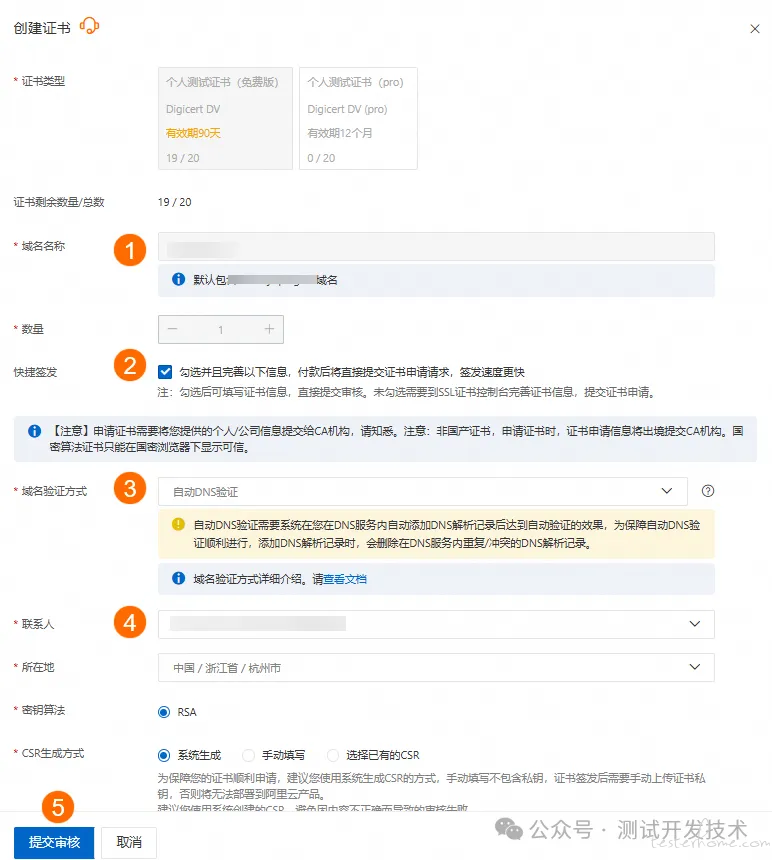The width and height of the screenshot is (772, 860).
Task: Decrease quantity with the minus button
Action: pyautogui.click(x=172, y=329)
